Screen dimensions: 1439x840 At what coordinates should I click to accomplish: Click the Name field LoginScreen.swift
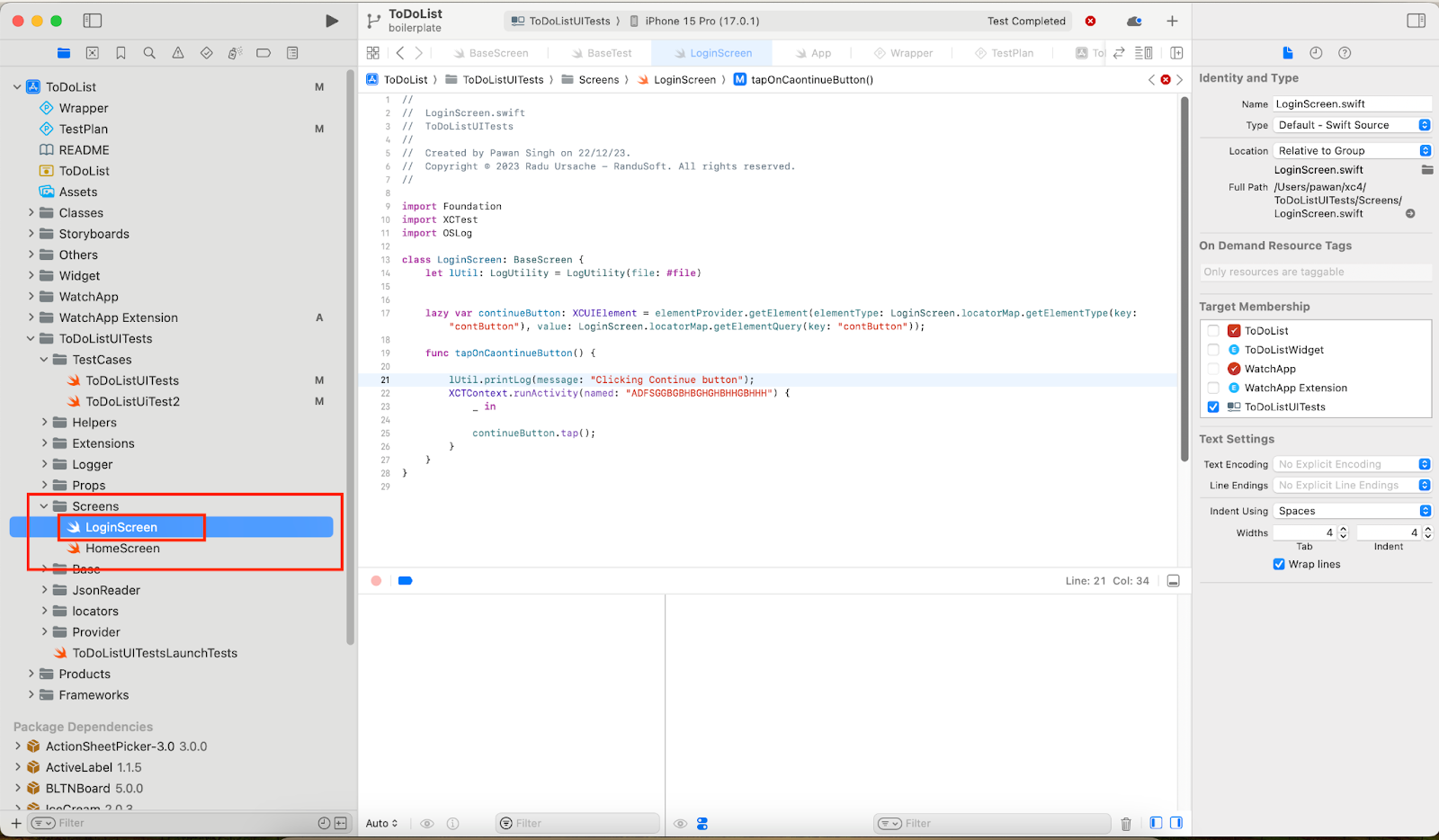(1353, 103)
